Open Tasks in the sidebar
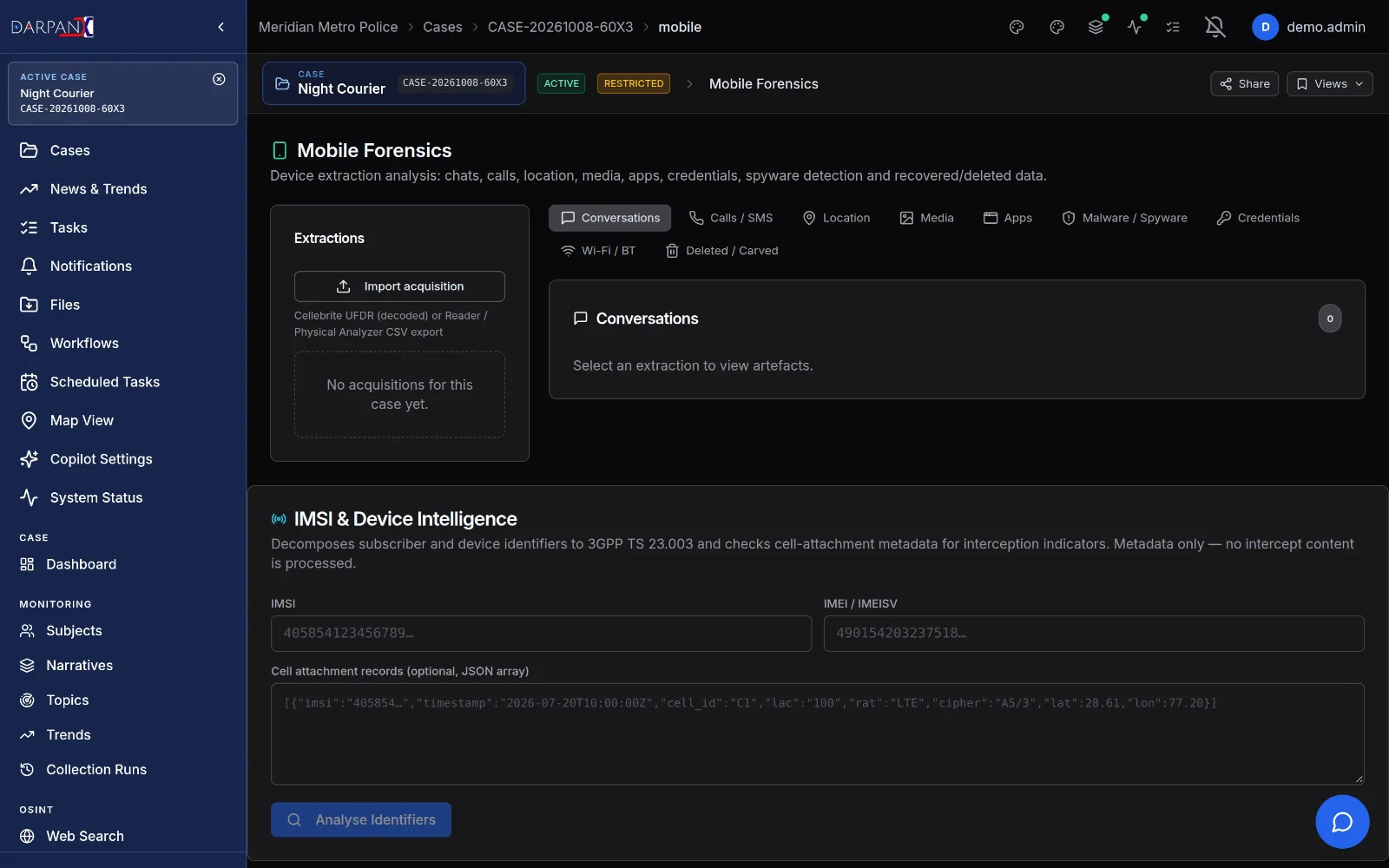 click(x=123, y=227)
